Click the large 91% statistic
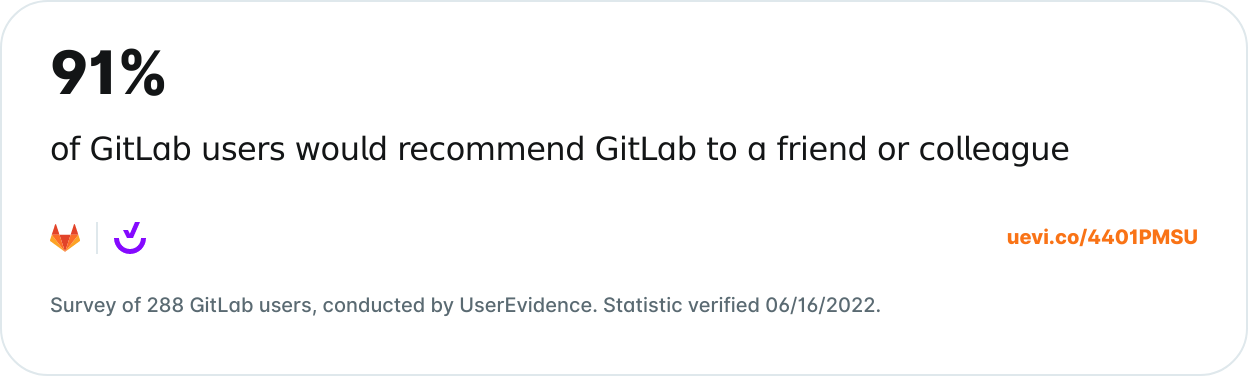1248x376 pixels. click(107, 73)
